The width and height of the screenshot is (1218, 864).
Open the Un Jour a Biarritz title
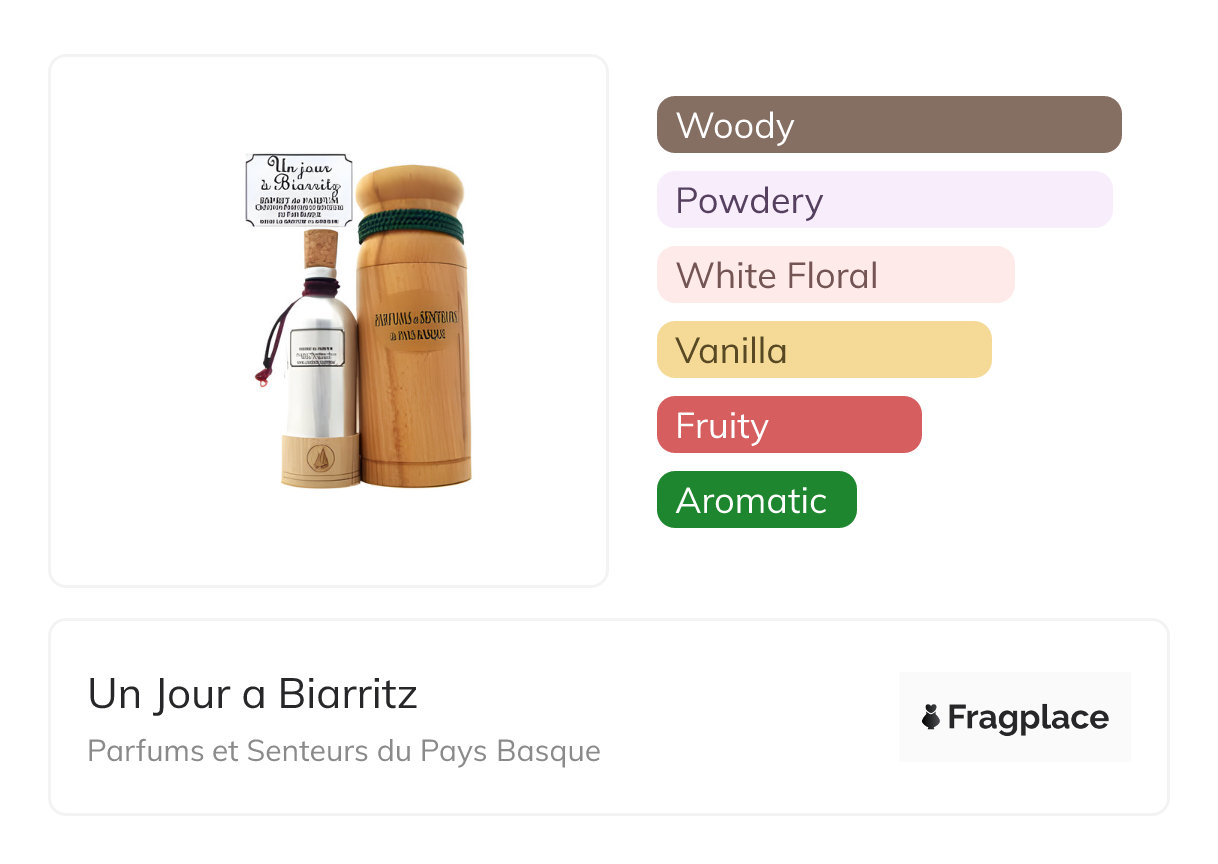[252, 694]
